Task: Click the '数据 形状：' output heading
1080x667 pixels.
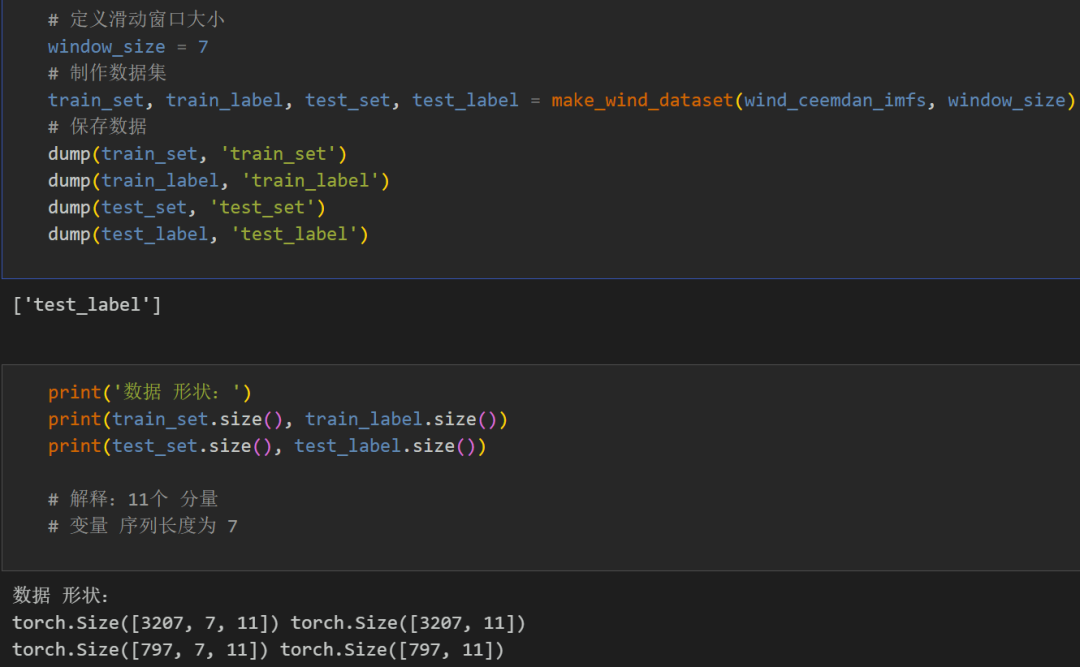Action: point(62,596)
